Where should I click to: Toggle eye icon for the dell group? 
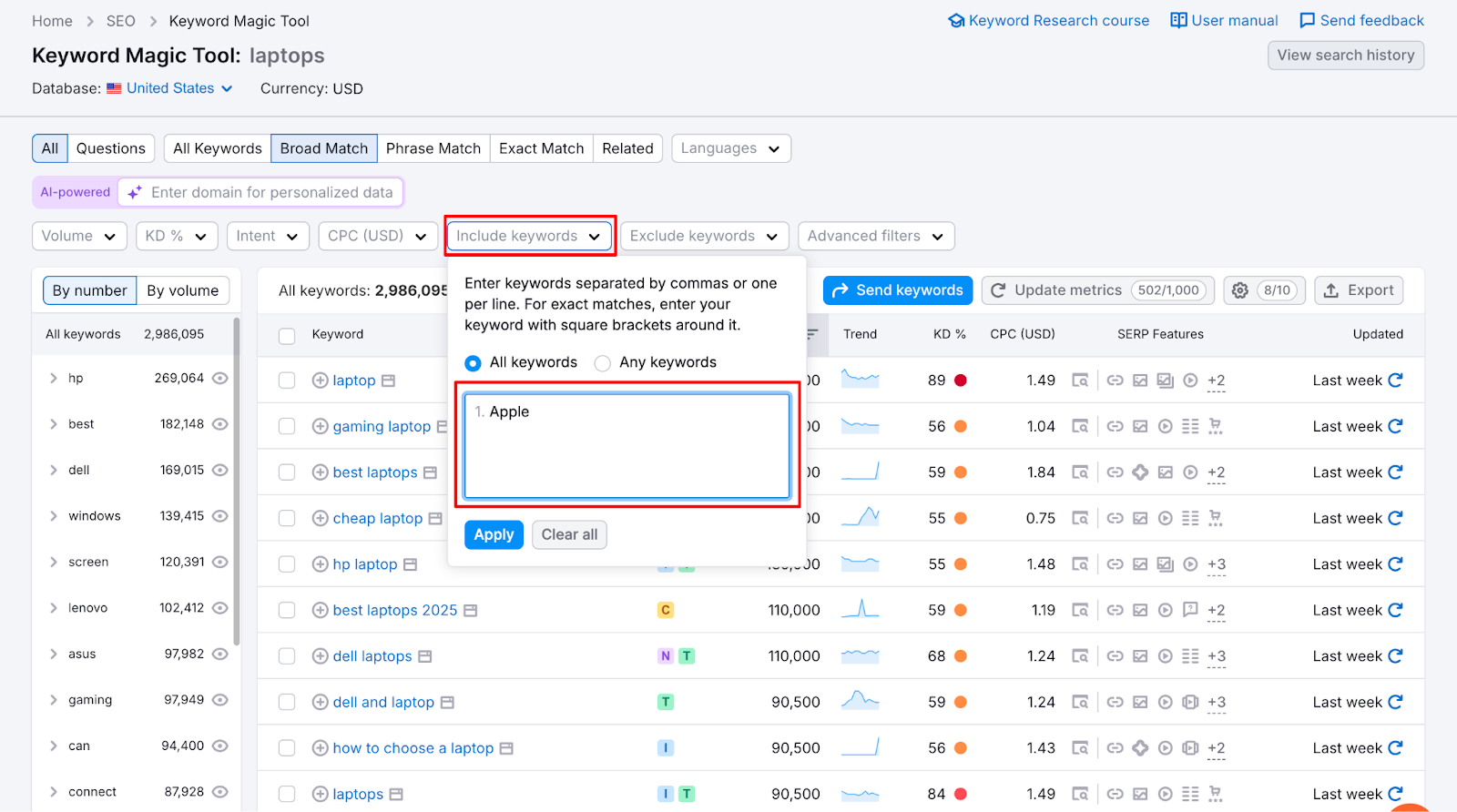[219, 470]
